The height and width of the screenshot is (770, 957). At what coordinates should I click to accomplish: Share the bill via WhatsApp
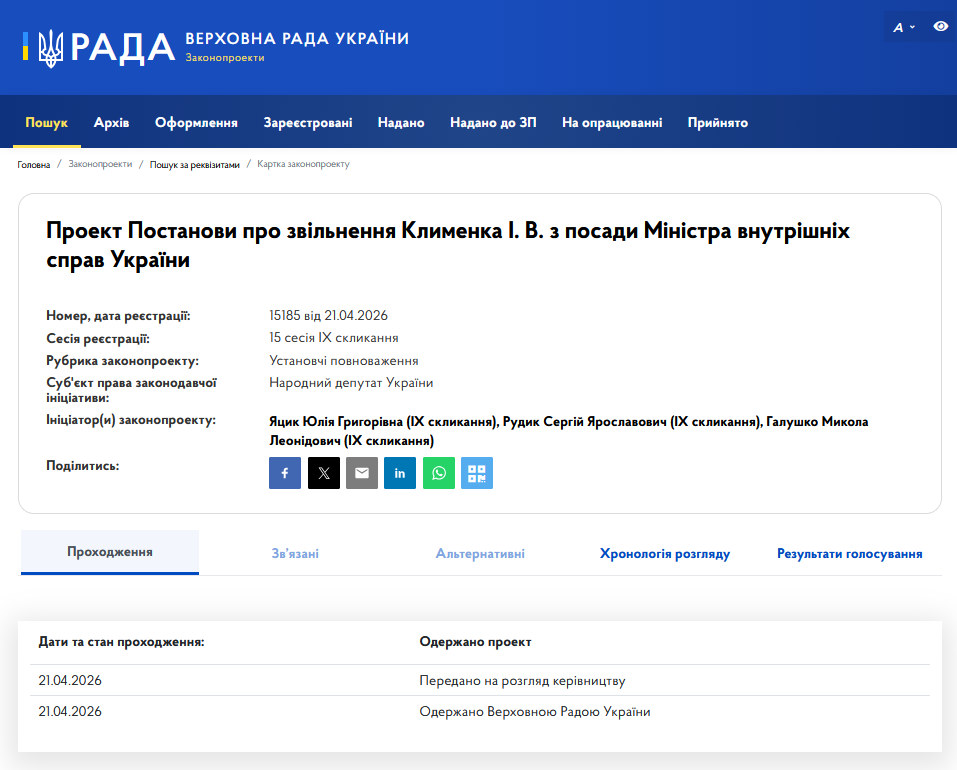pyautogui.click(x=438, y=473)
